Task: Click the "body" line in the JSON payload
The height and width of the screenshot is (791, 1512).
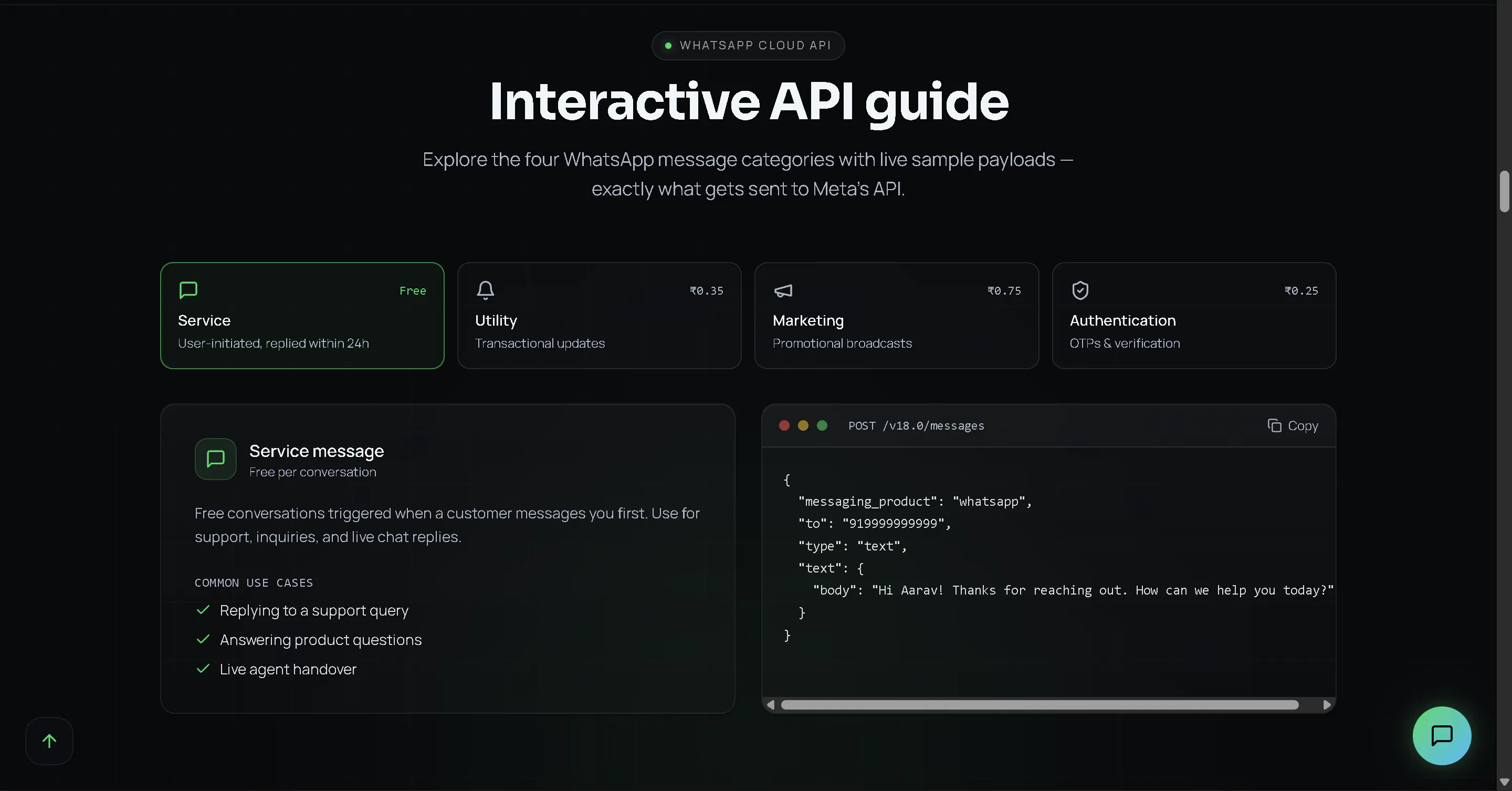Action: point(1073,590)
